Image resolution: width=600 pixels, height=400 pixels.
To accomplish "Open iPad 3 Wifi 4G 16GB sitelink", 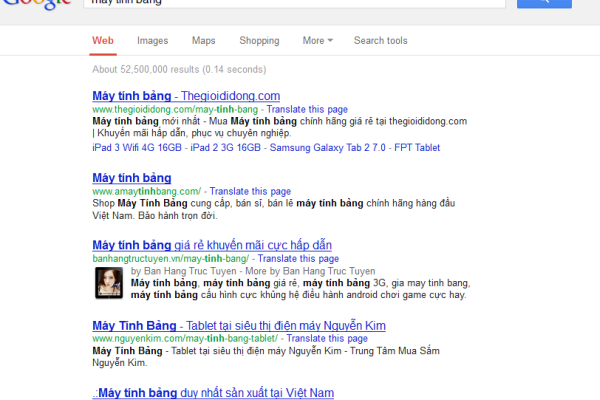I will pyautogui.click(x=137, y=147).
